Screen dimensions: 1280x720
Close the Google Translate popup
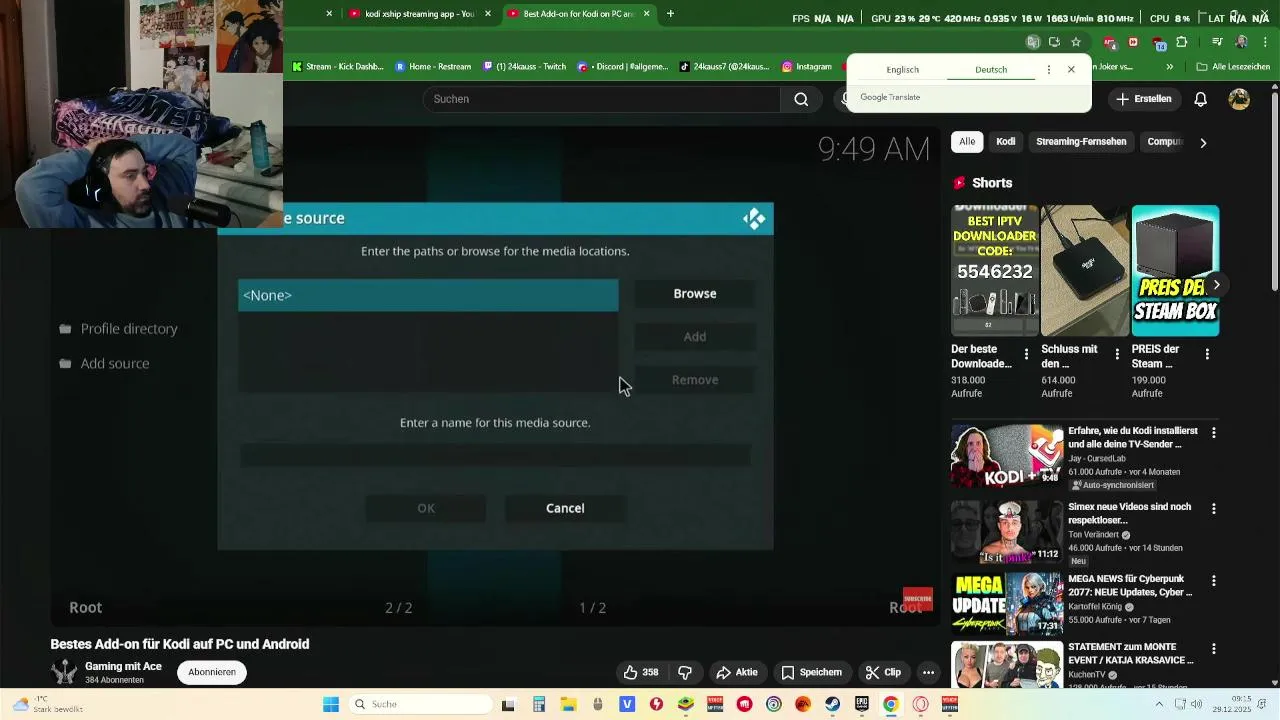point(1071,70)
